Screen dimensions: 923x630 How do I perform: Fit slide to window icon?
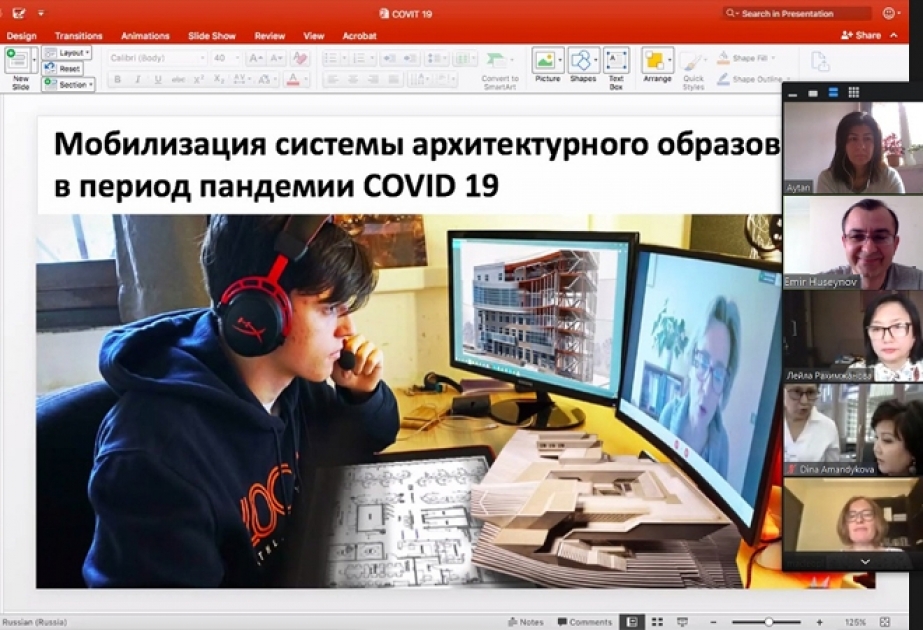(884, 622)
